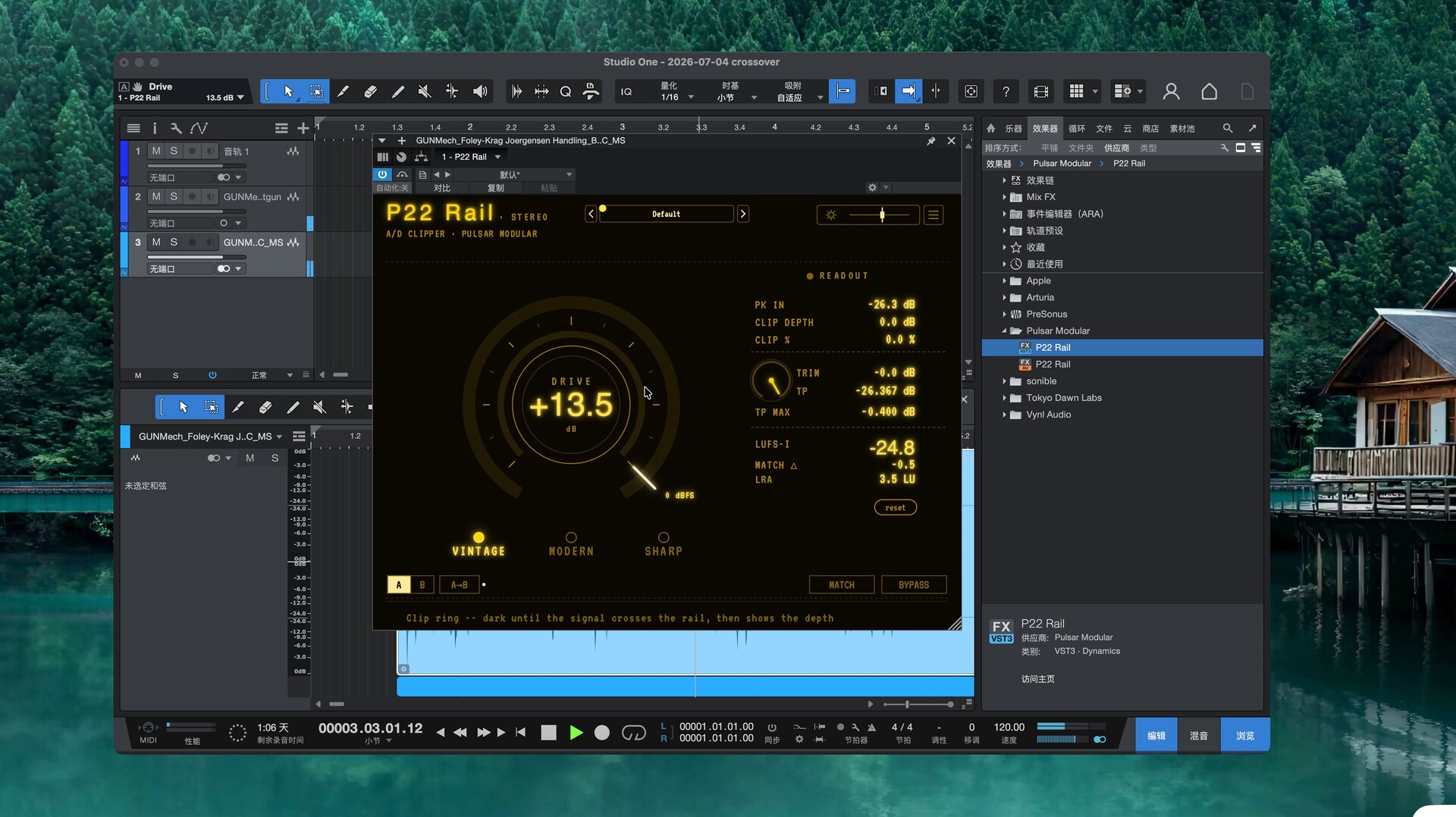1456x817 pixels.
Task: Click the record button in the transport
Action: click(x=602, y=733)
